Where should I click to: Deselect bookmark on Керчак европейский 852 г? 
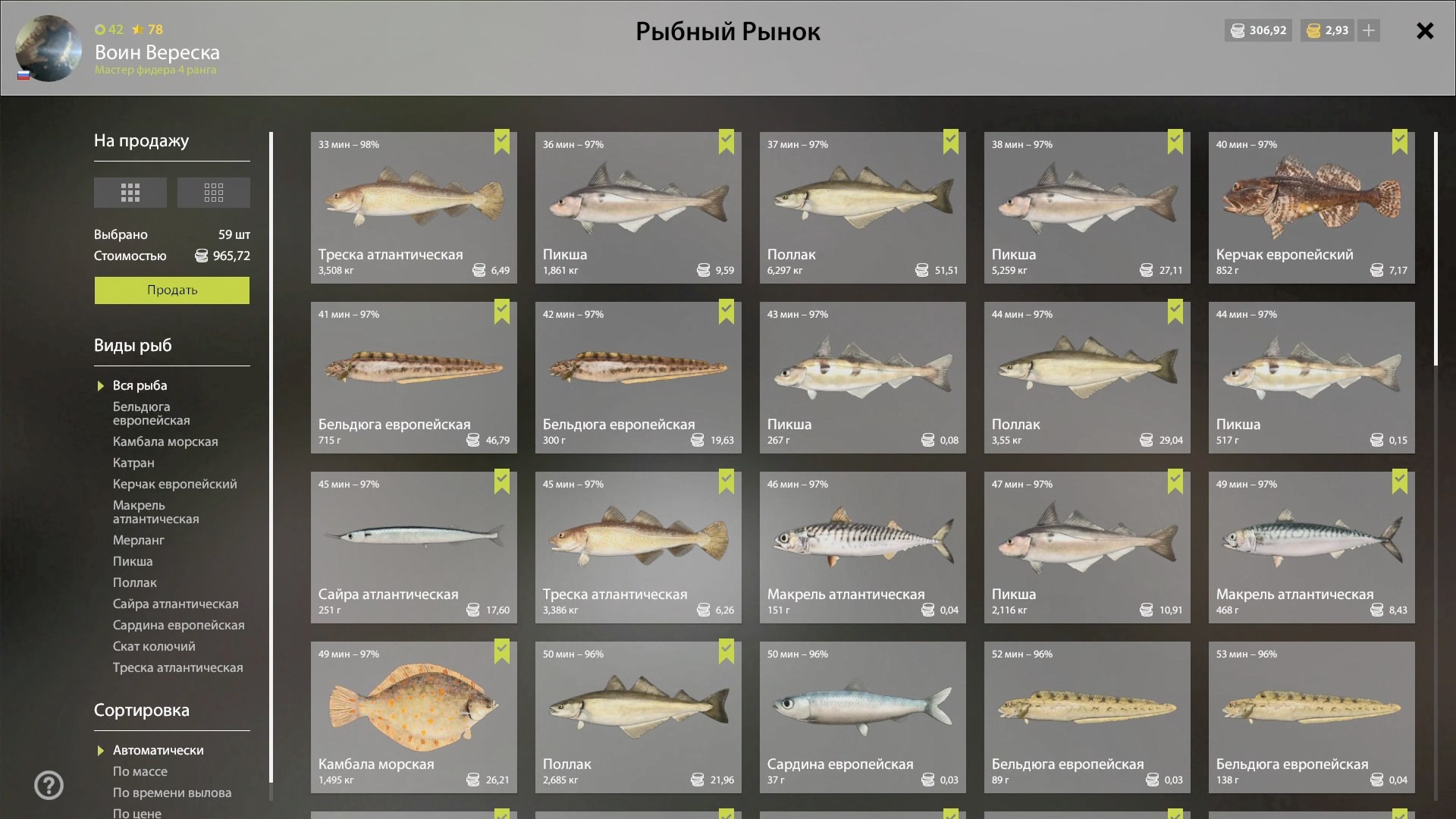[1400, 142]
